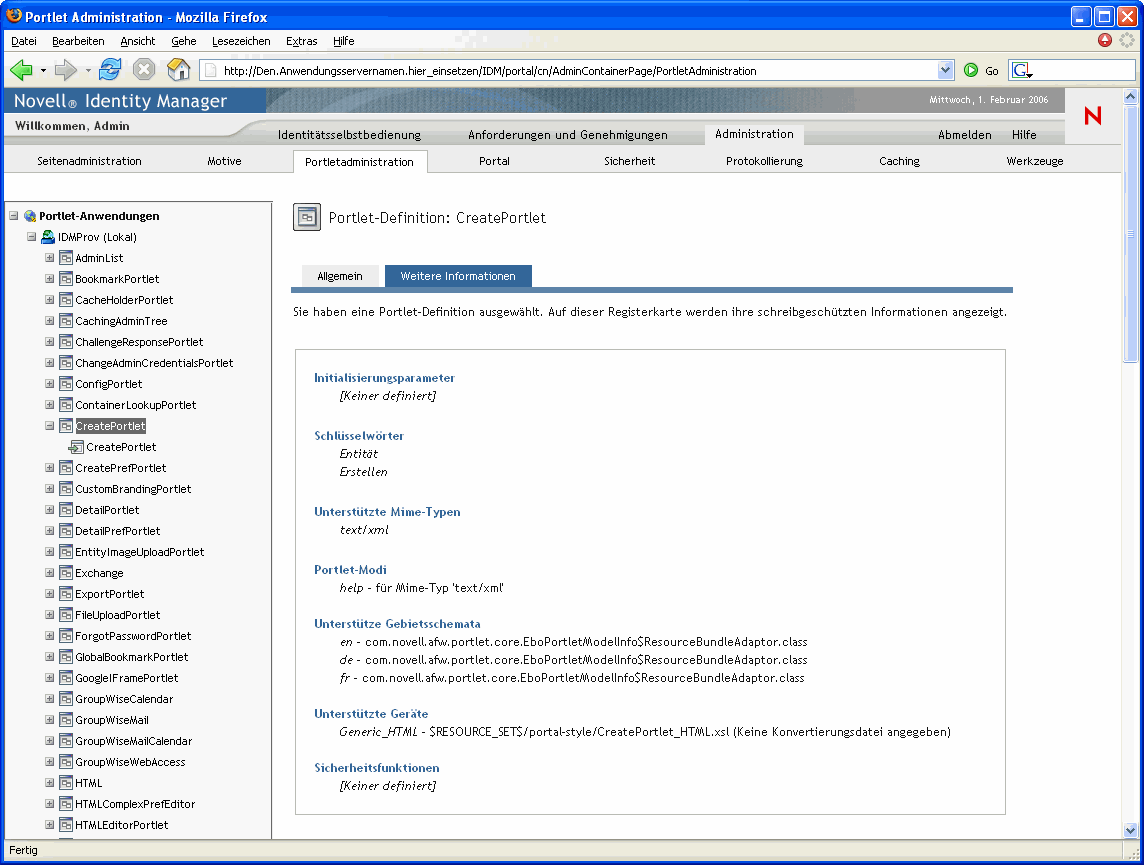The image size is (1144, 865).
Task: Select the ContainerLookupPortlet tree item
Action: click(x=136, y=405)
